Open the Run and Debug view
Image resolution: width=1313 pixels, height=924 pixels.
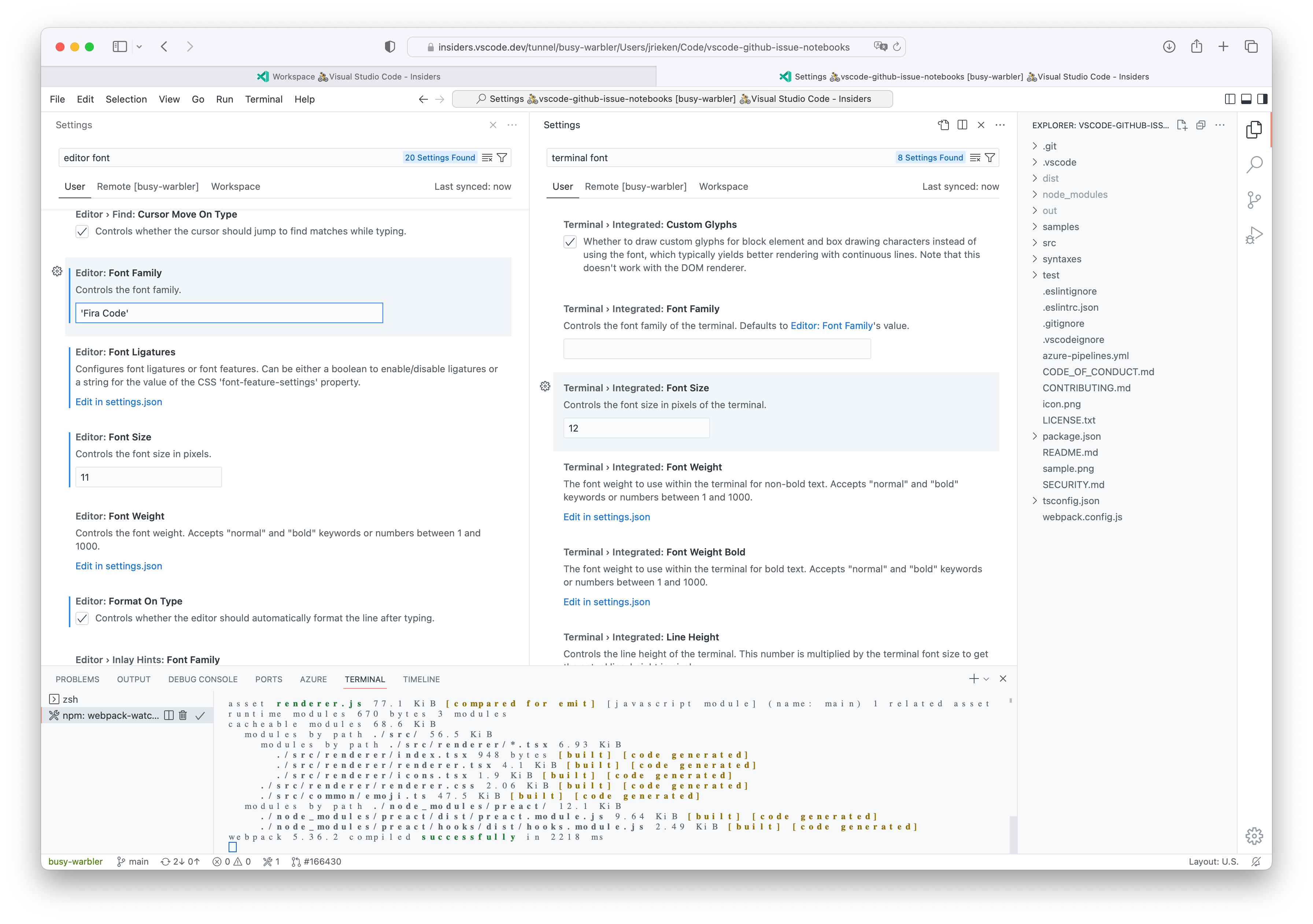1254,235
